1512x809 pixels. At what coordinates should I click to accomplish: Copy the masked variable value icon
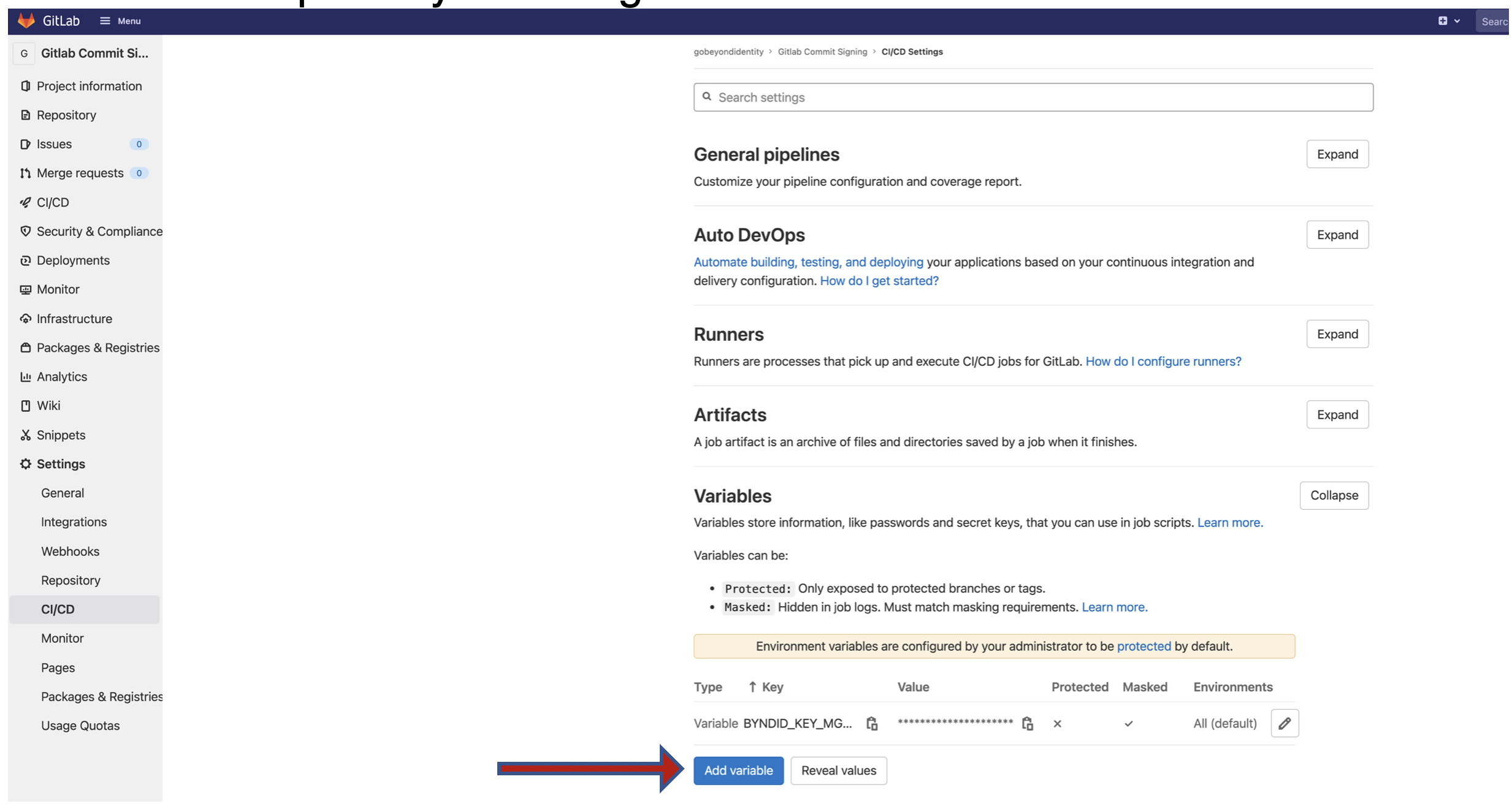point(1027,724)
